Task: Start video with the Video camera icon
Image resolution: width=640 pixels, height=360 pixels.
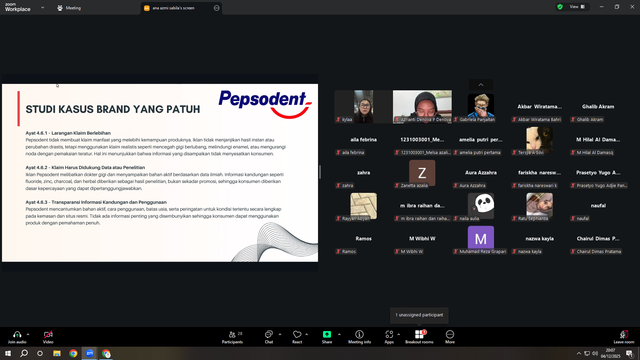Action: point(48,334)
